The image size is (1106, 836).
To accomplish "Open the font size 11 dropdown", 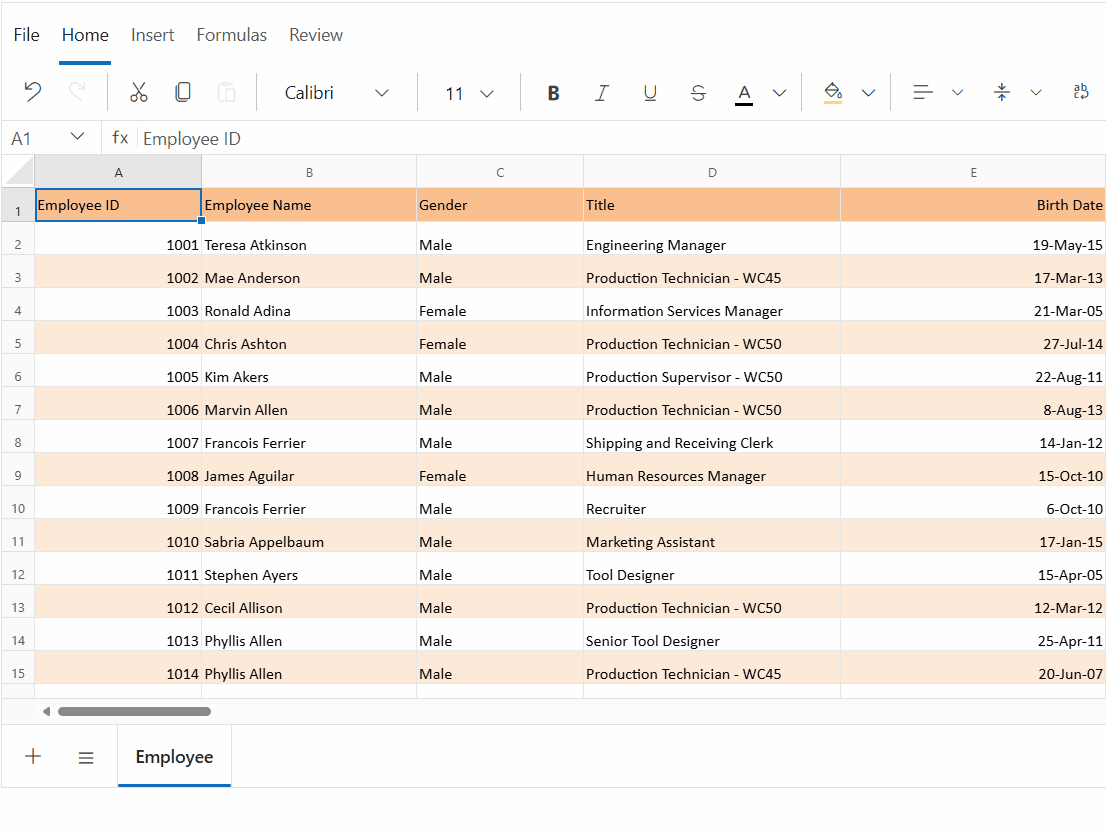I will 469,93.
